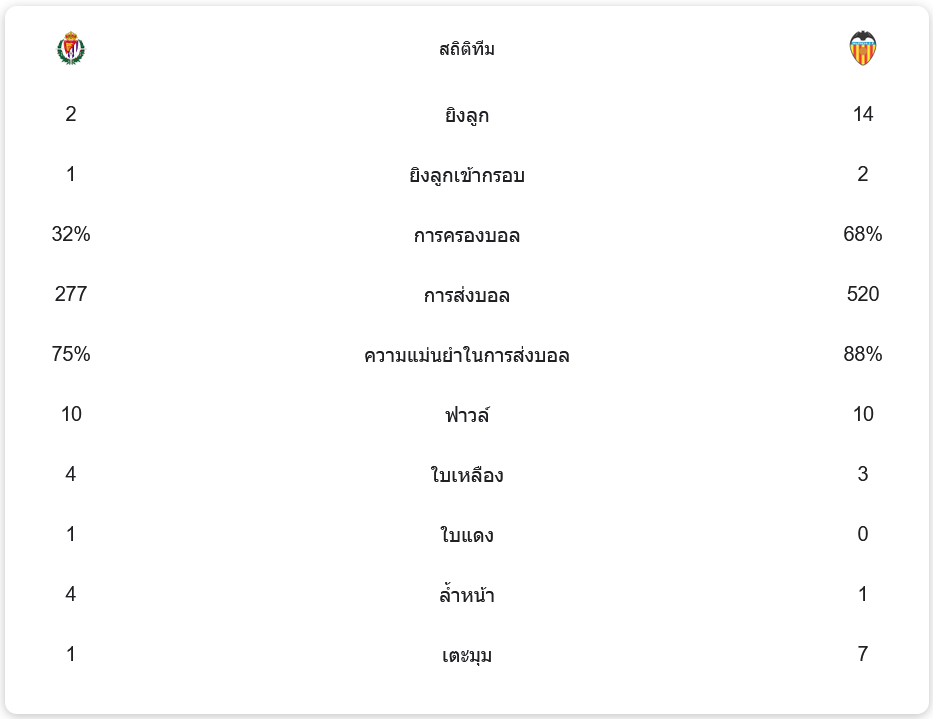The image size is (933, 719).
Task: Click Valencia's 14 shots value
Action: click(863, 114)
